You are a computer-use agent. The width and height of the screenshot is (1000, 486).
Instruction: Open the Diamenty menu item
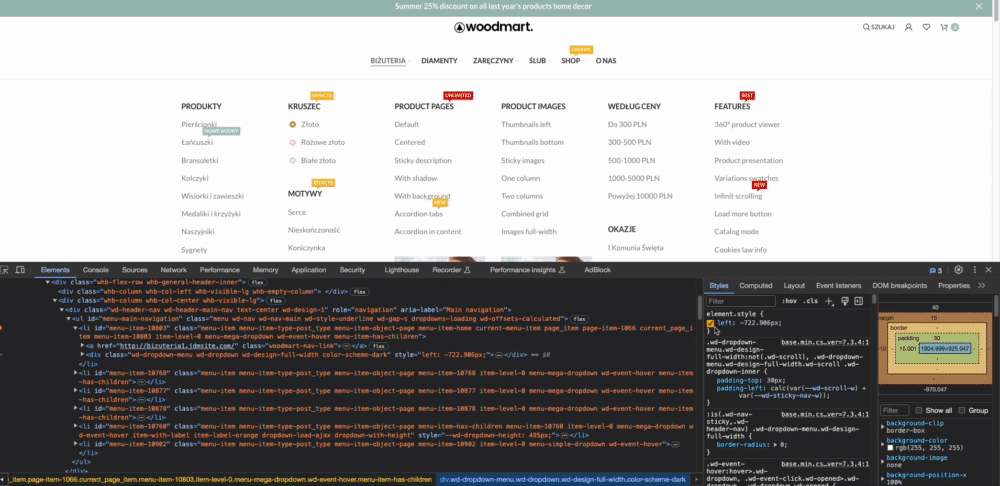pos(439,61)
